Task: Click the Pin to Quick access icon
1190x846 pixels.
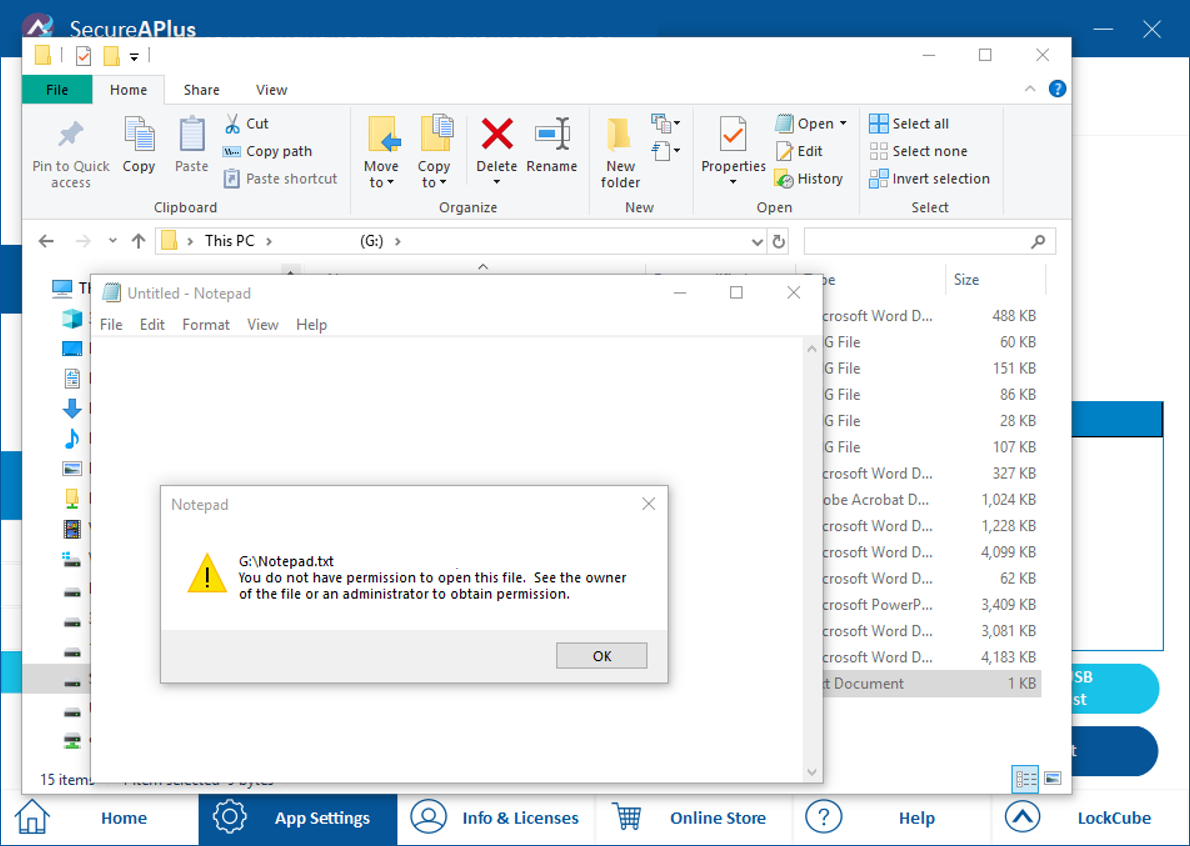Action: click(71, 134)
